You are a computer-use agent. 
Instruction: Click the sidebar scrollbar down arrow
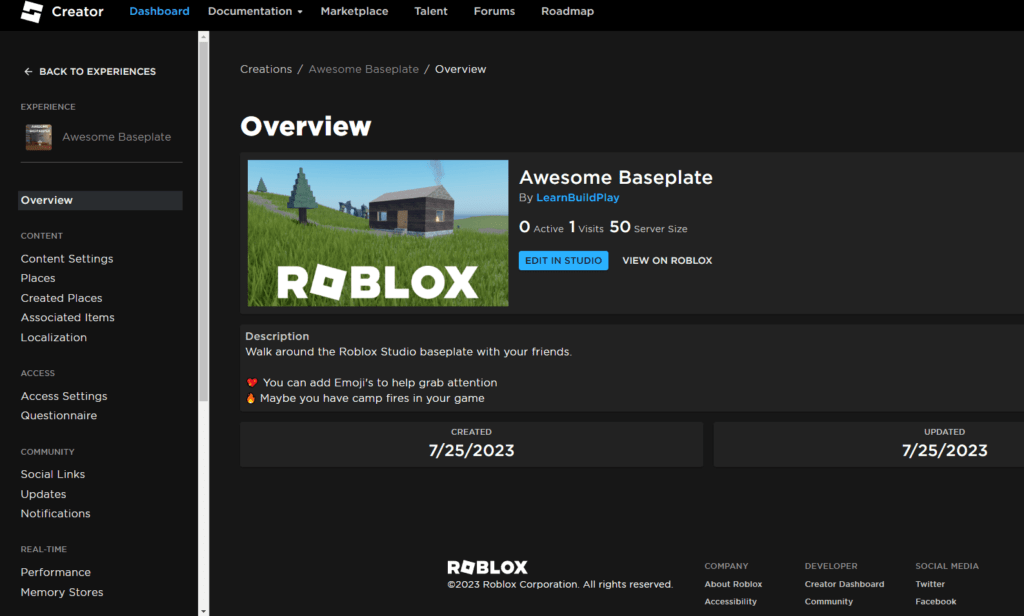[204, 611]
